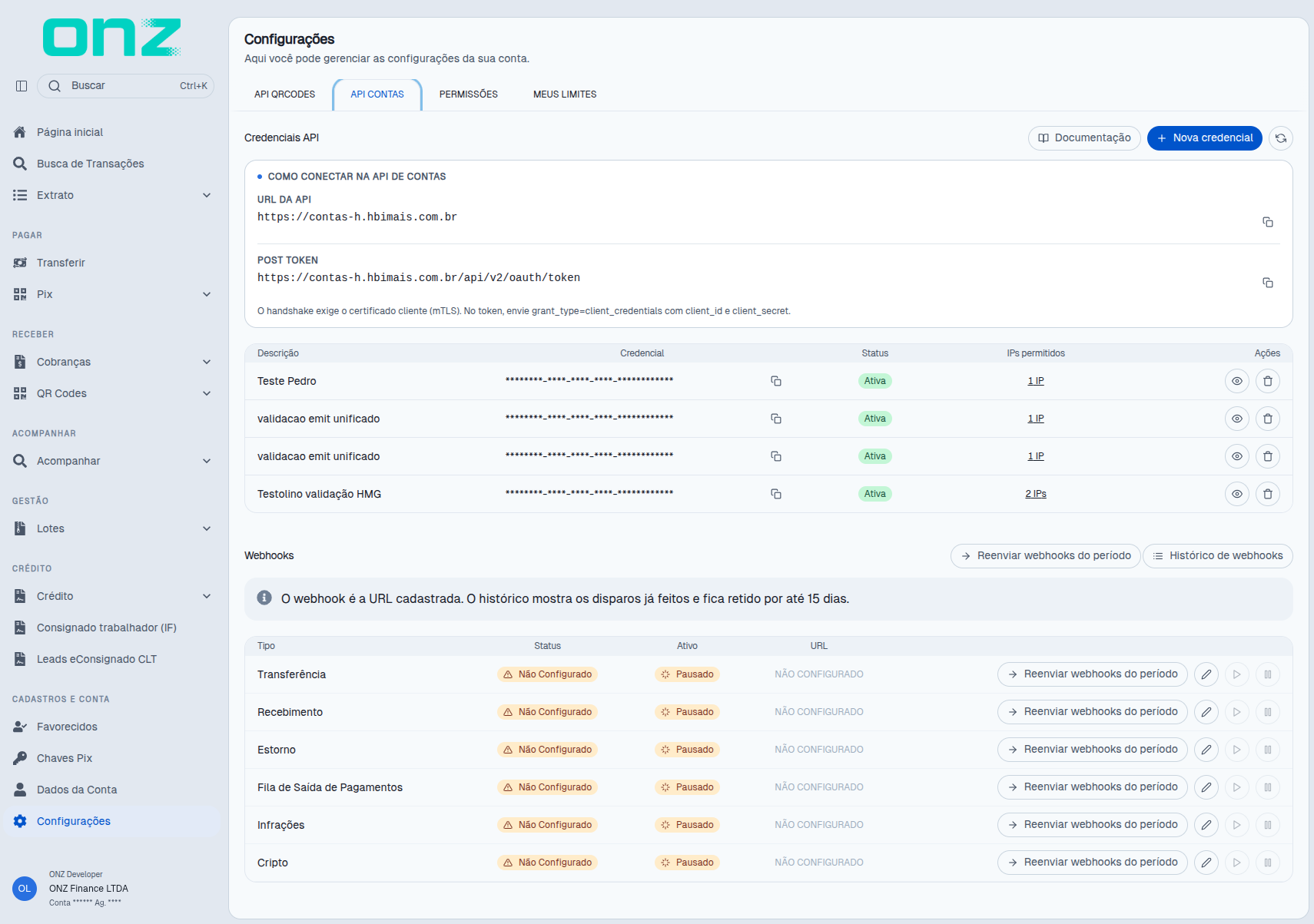Image resolution: width=1314 pixels, height=924 pixels.
Task: Delete the Teste Pedro credential
Action: coord(1268,381)
